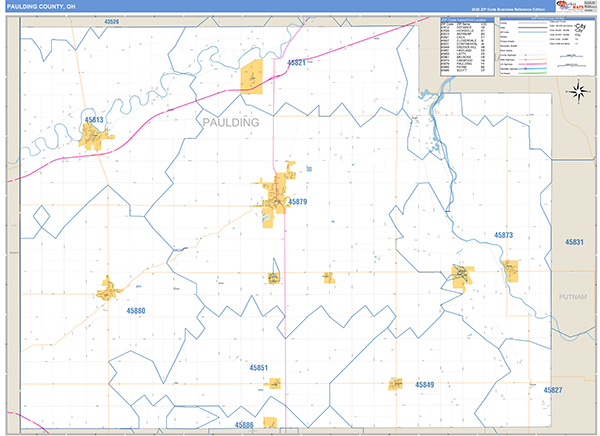Select ZIP code label 45849

point(424,385)
